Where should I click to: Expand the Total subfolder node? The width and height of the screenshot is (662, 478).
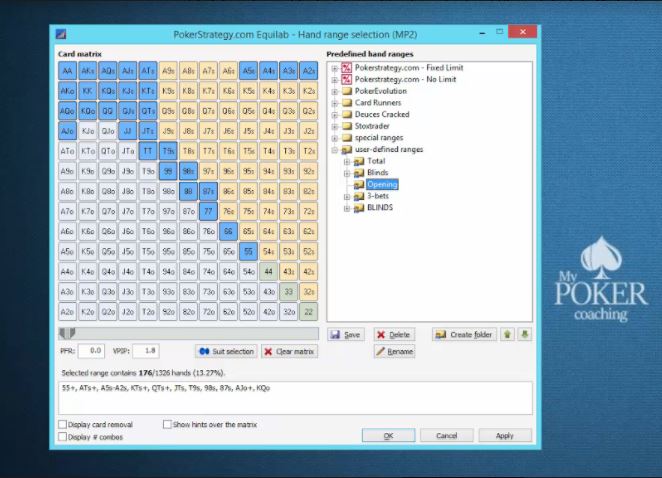(347, 161)
